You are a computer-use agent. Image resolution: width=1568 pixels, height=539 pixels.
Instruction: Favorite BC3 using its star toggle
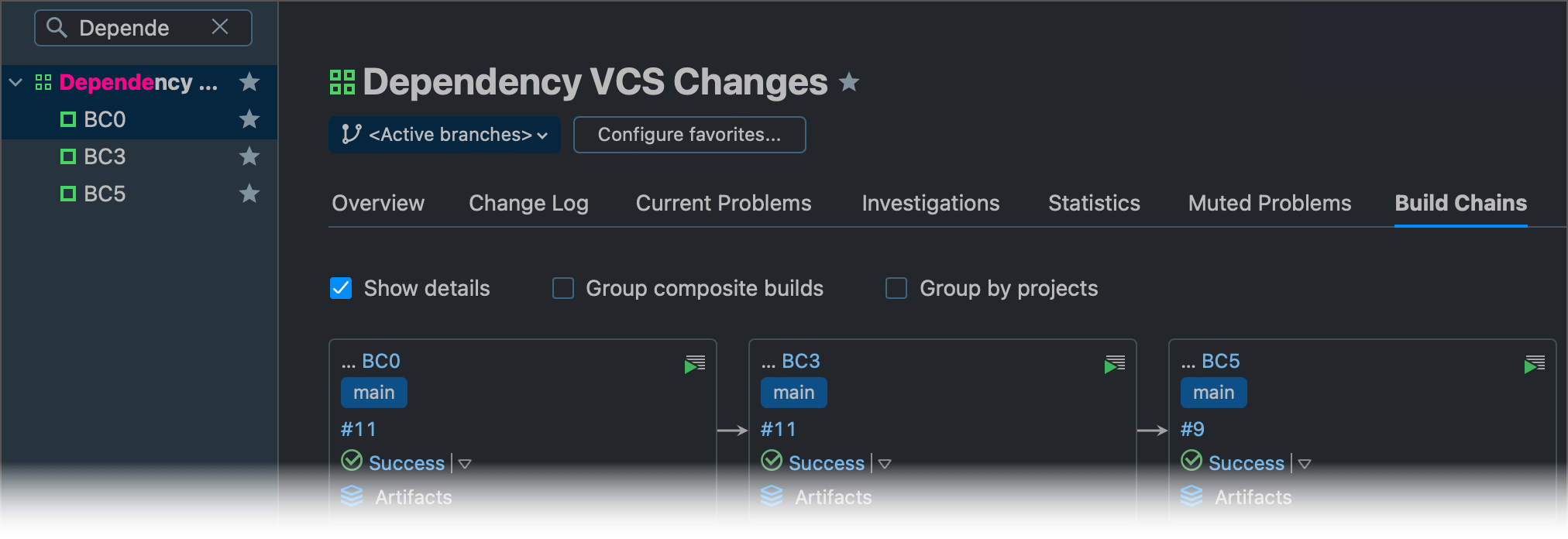point(249,156)
